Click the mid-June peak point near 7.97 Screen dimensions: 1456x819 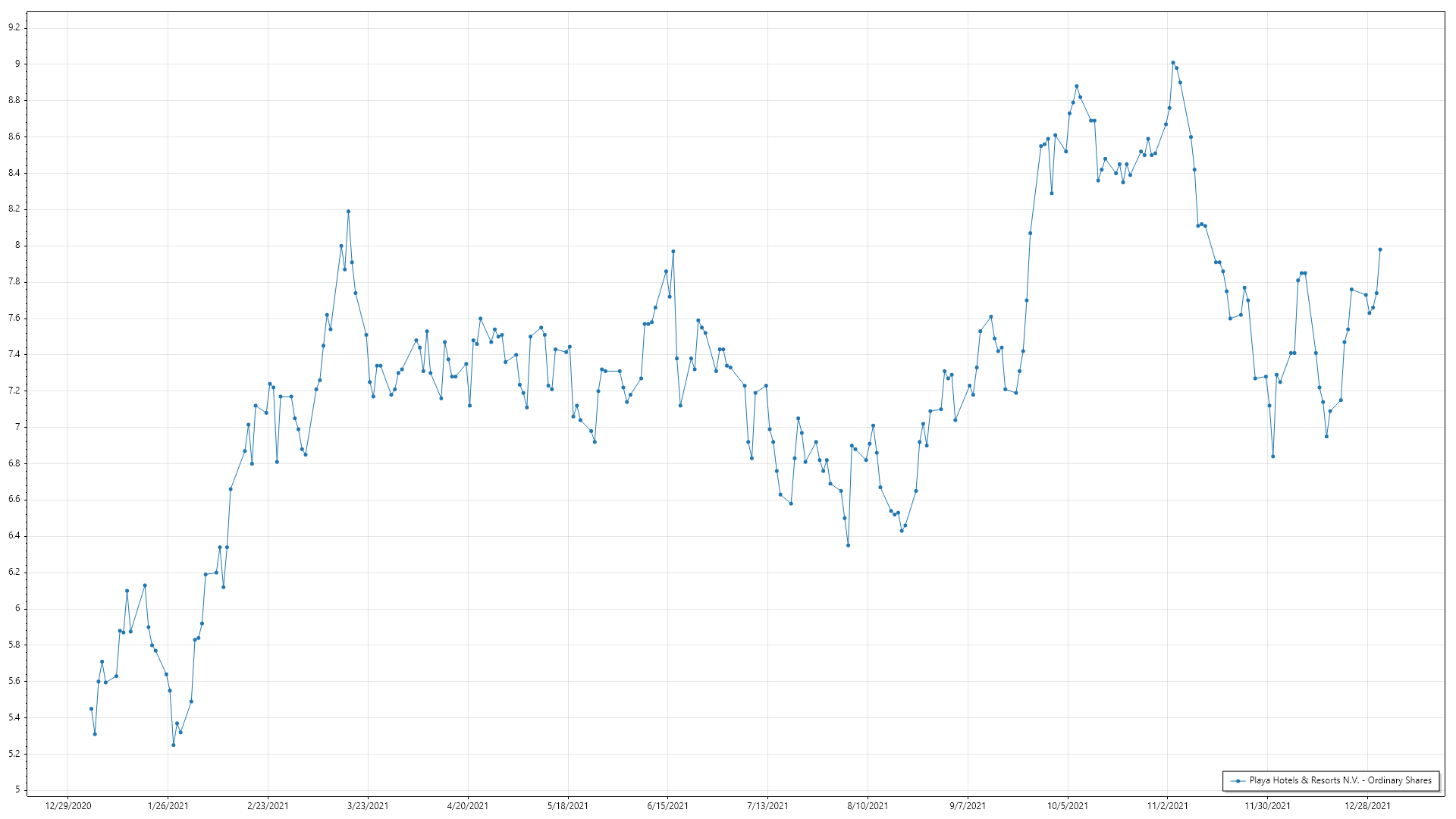673,251
